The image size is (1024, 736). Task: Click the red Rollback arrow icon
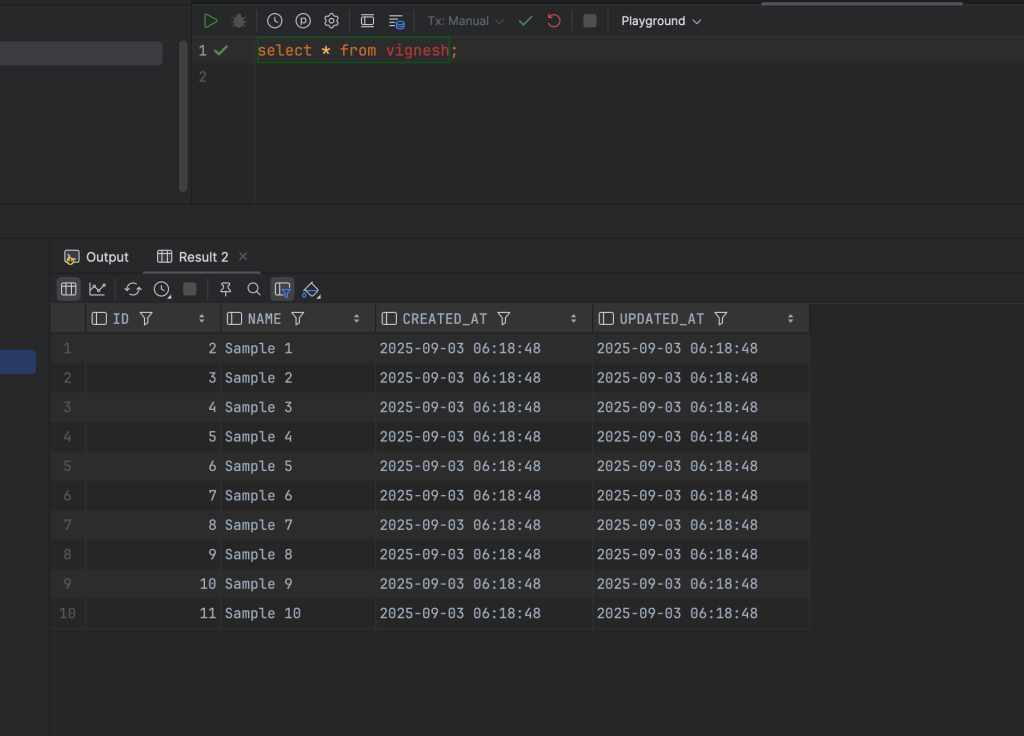[553, 21]
